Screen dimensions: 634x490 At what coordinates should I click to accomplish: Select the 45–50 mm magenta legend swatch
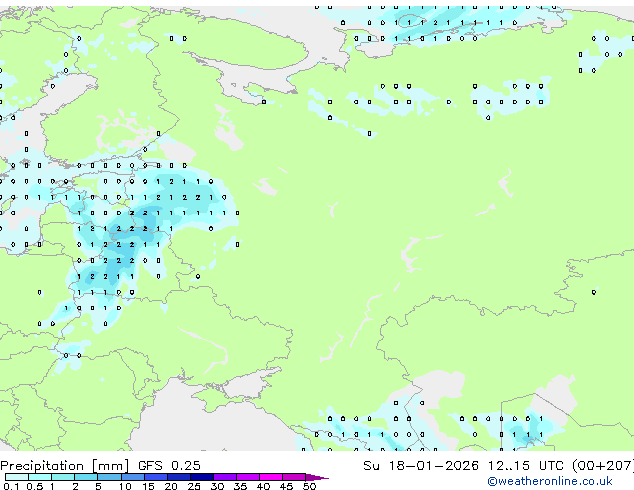[x=294, y=477]
